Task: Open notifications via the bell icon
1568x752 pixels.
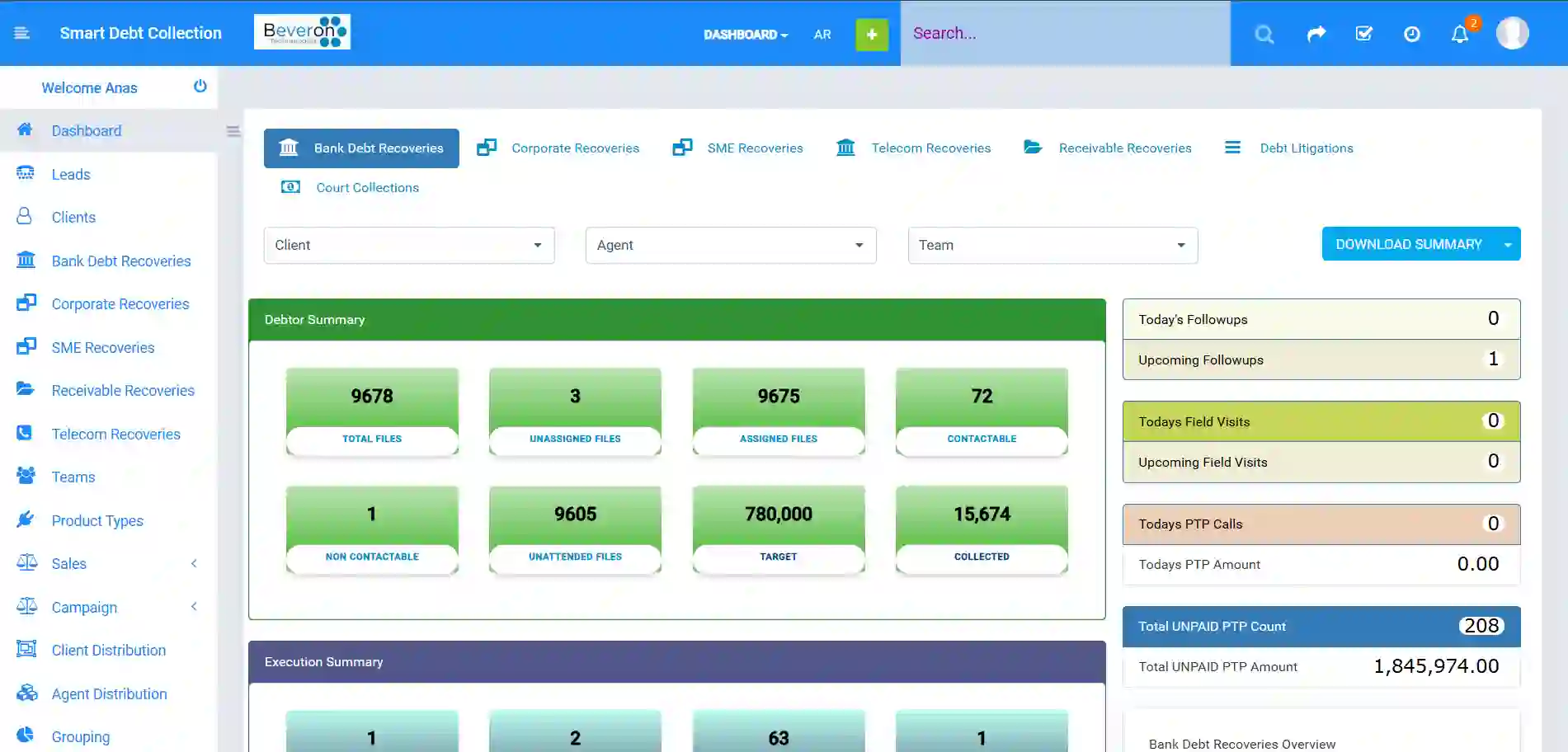Action: click(1461, 34)
